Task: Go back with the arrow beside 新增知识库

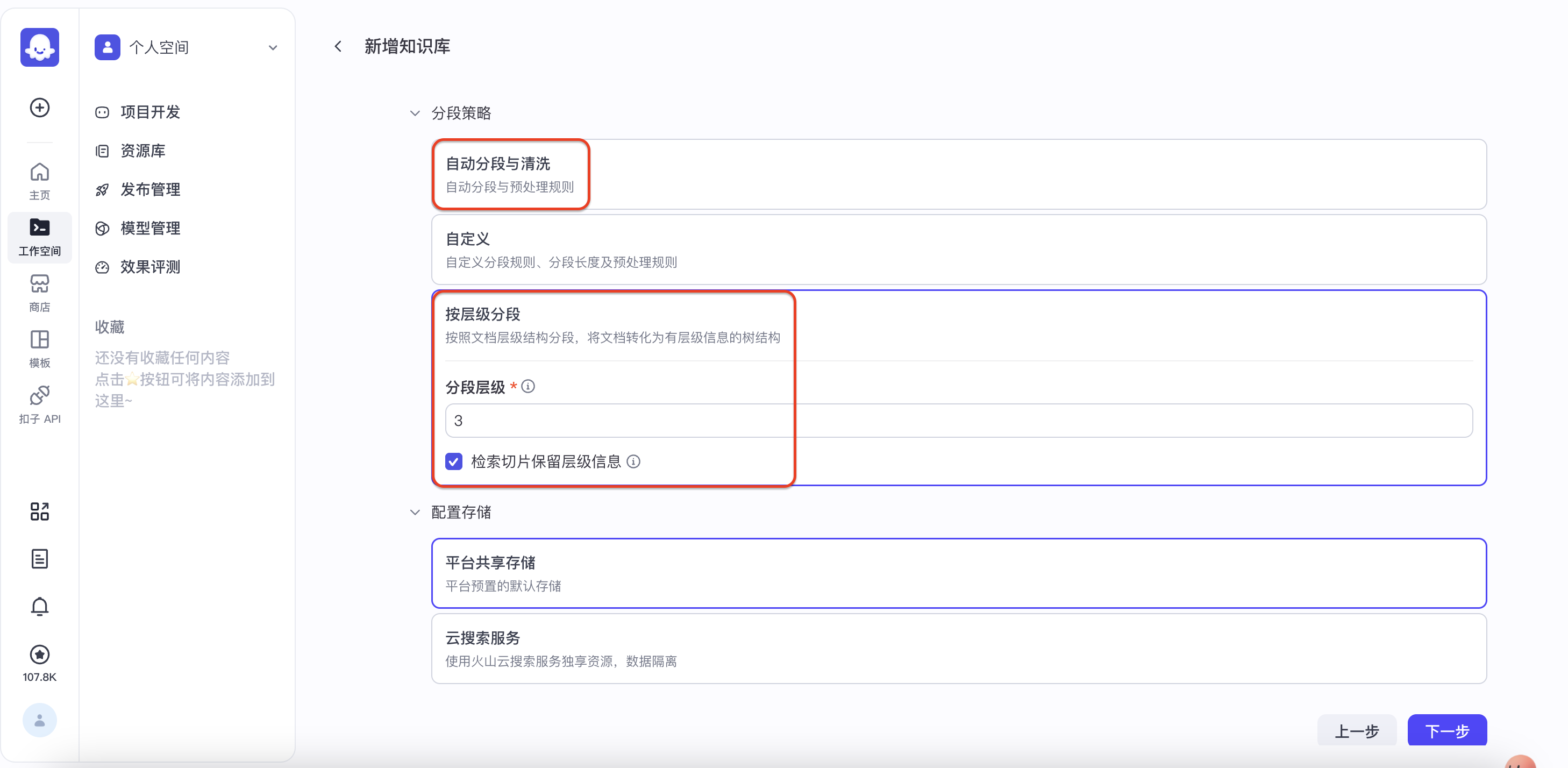Action: [338, 46]
